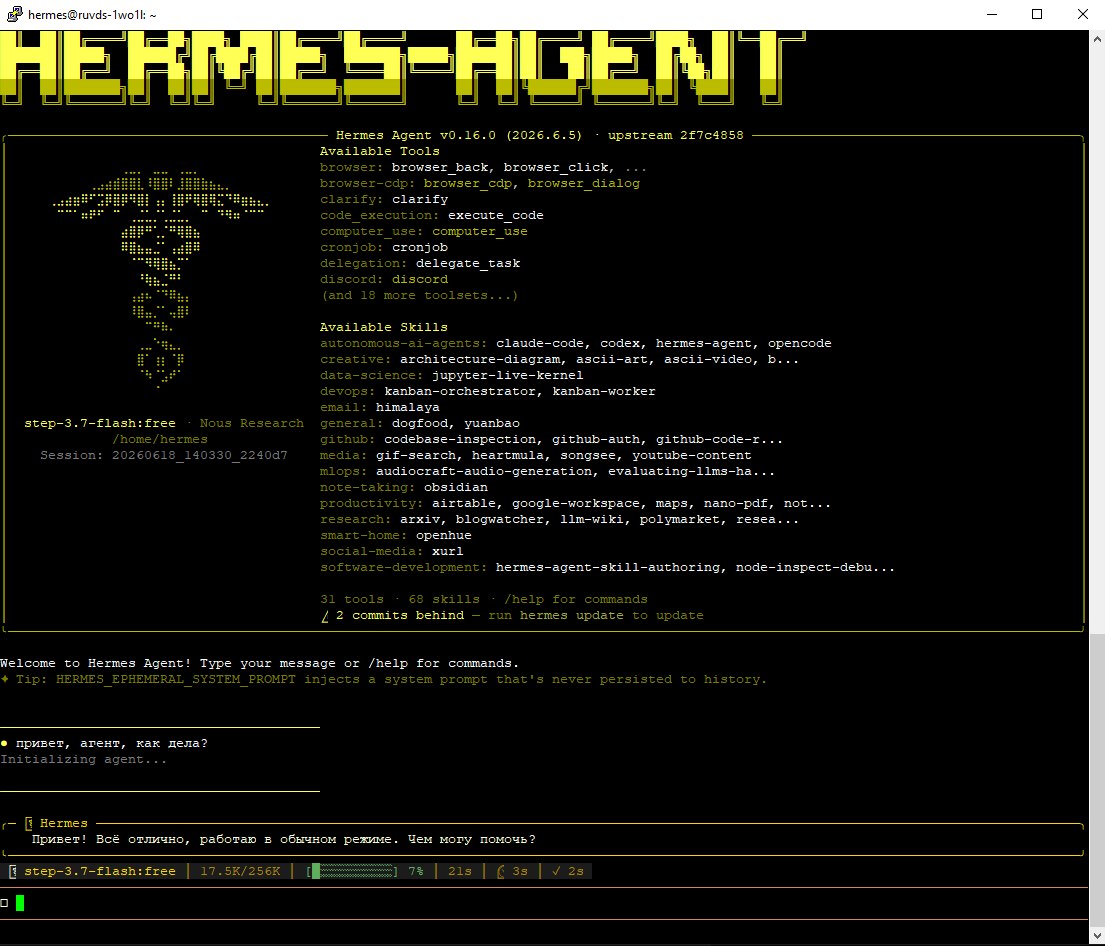Click the version title 'Hermes Agent v0.16.0'
The image size is (1105, 946).
(416, 135)
